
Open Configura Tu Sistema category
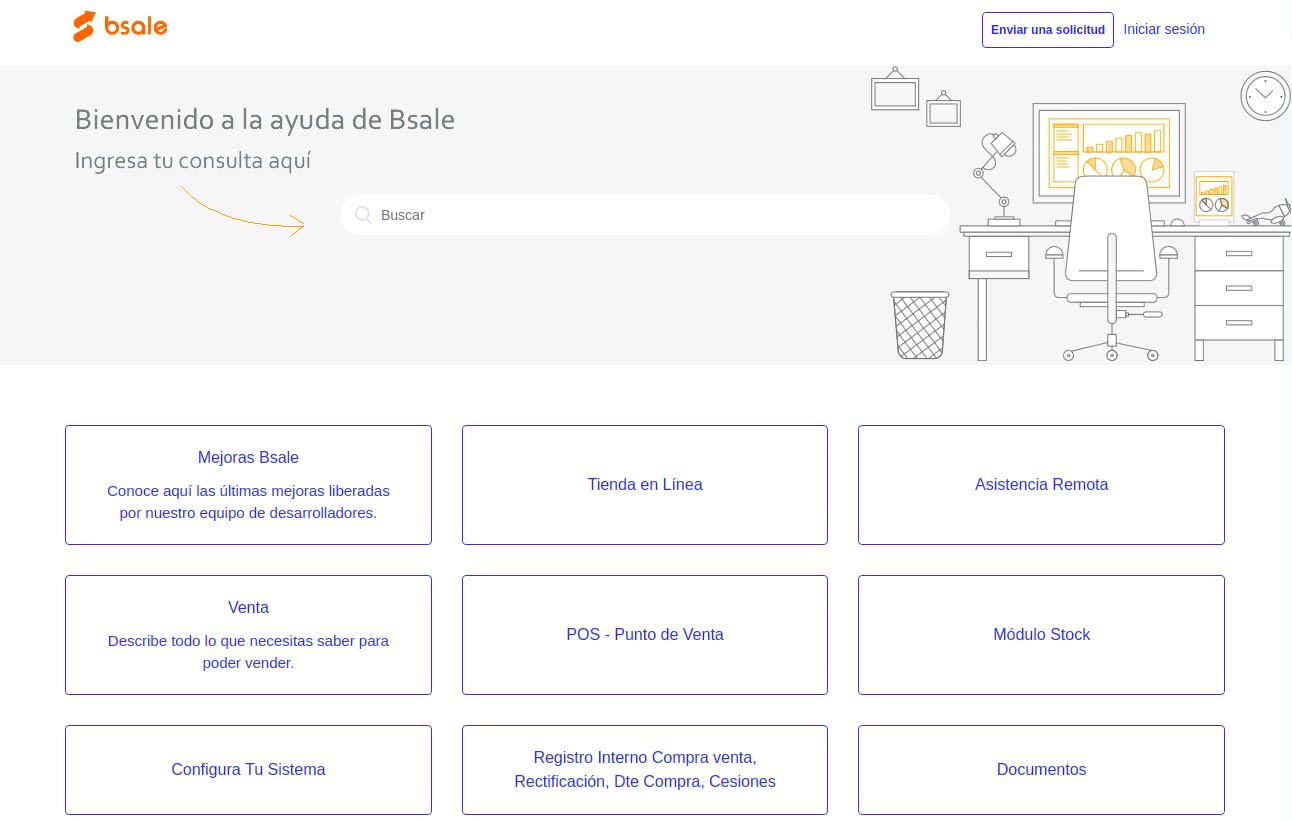coord(248,770)
